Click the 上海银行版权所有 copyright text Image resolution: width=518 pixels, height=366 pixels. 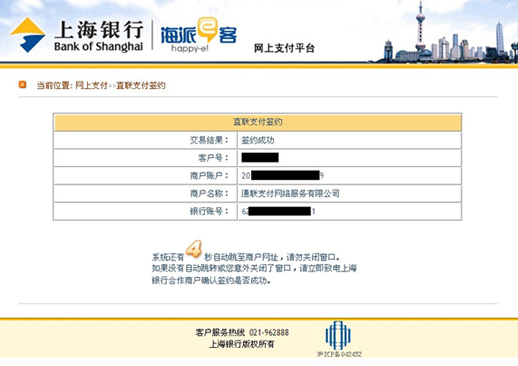coord(242,344)
